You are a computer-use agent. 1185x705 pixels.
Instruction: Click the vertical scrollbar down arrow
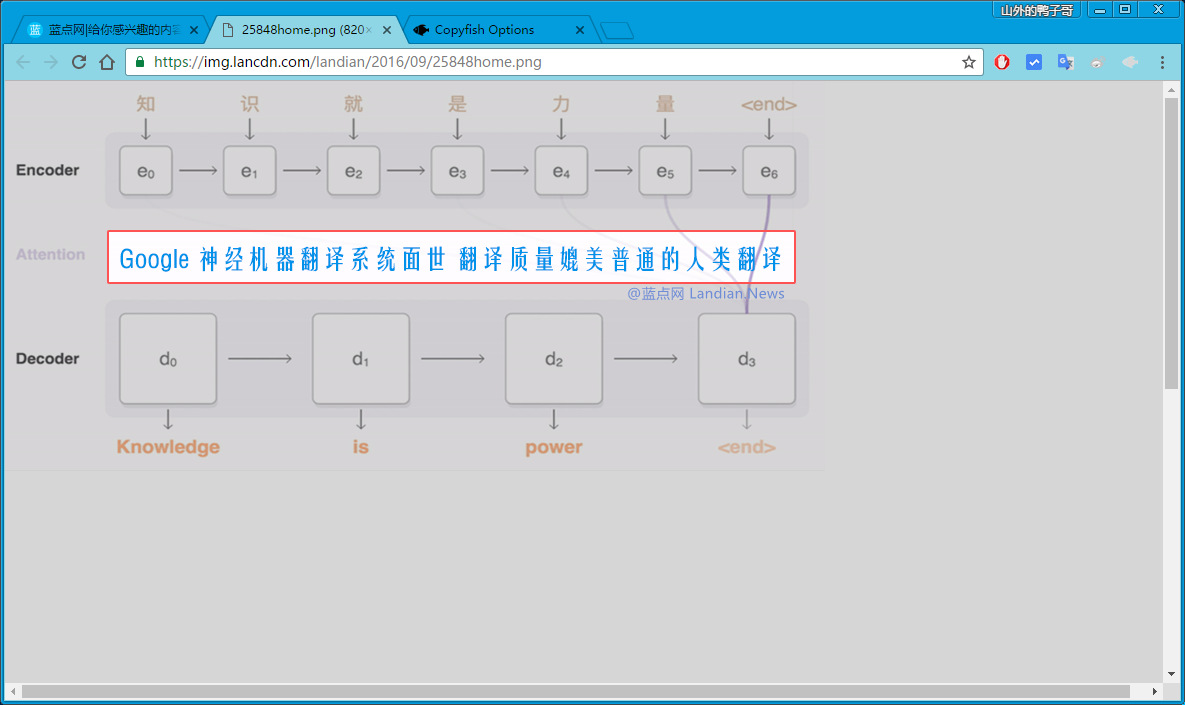[1172, 674]
